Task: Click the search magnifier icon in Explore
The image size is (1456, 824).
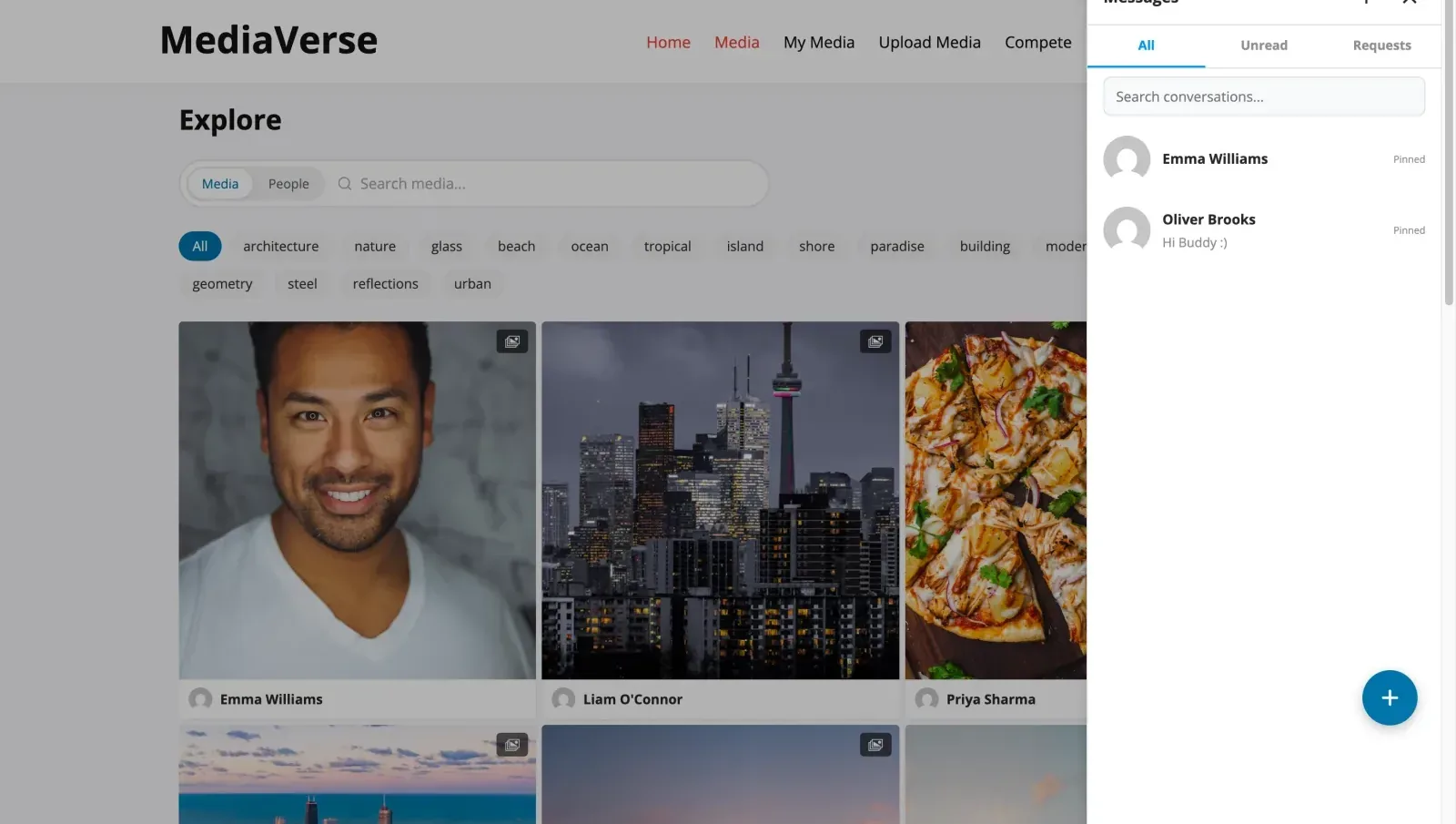Action: pyautogui.click(x=345, y=184)
